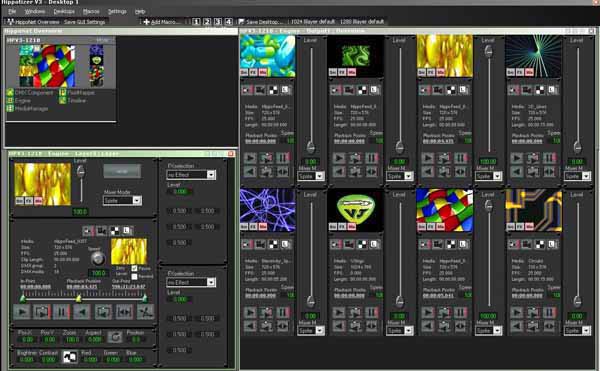Image resolution: width=600 pixels, height=371 pixels.
Task: Open the Timeline component
Action: (x=73, y=101)
